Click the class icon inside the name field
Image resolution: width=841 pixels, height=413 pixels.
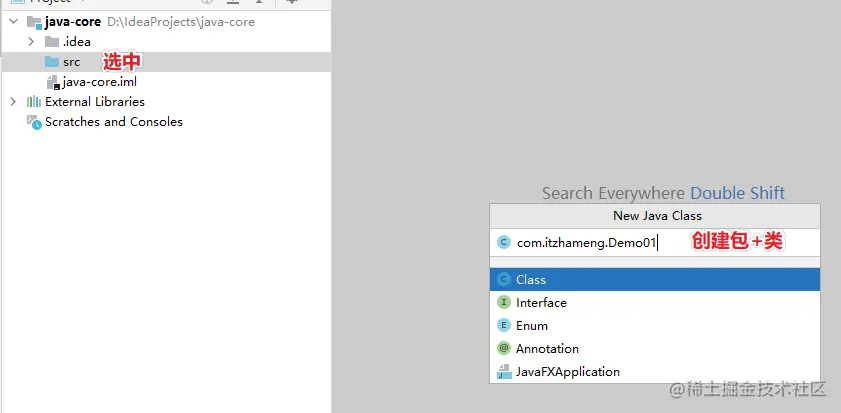tap(503, 242)
